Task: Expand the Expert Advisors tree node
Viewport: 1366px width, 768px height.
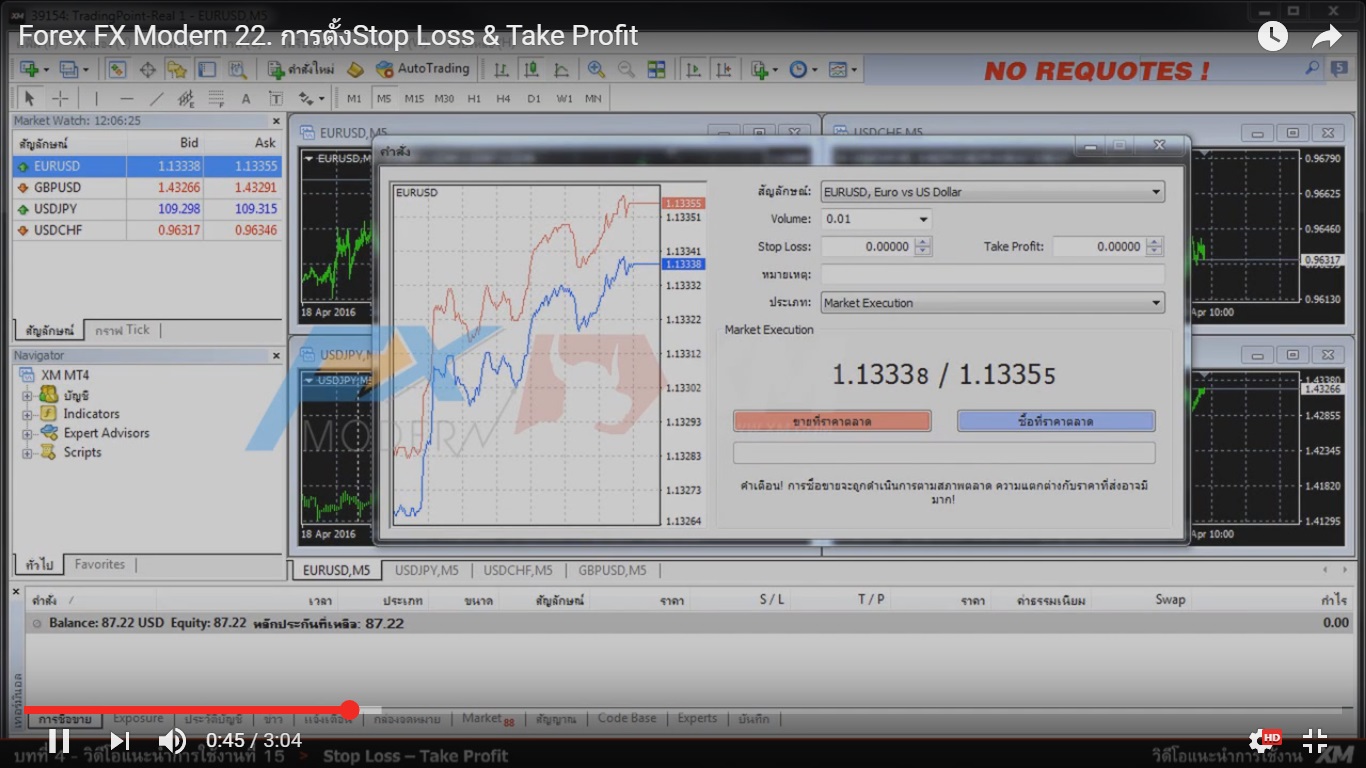Action: pos(27,433)
